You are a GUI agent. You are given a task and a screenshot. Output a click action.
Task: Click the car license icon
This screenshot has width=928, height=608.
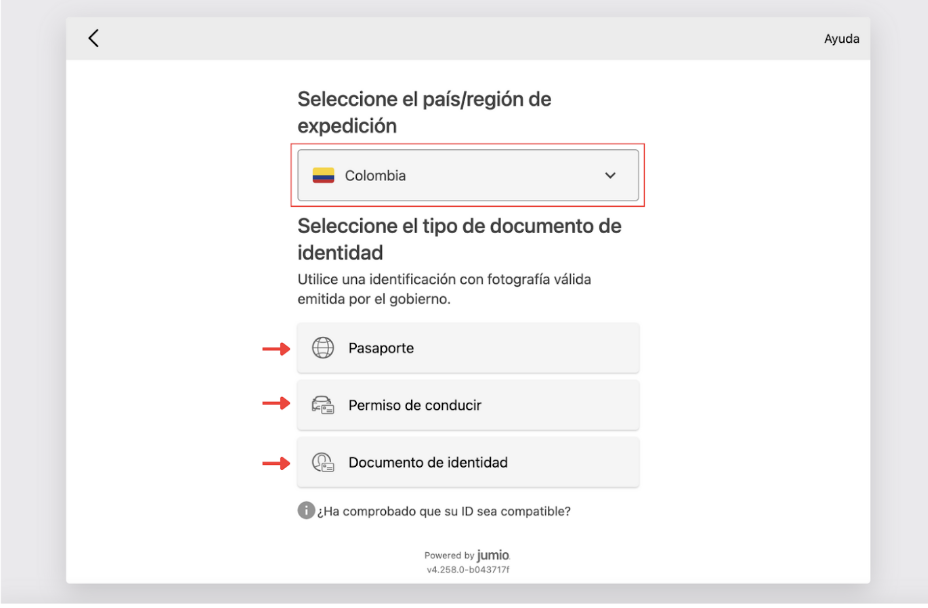pos(322,405)
